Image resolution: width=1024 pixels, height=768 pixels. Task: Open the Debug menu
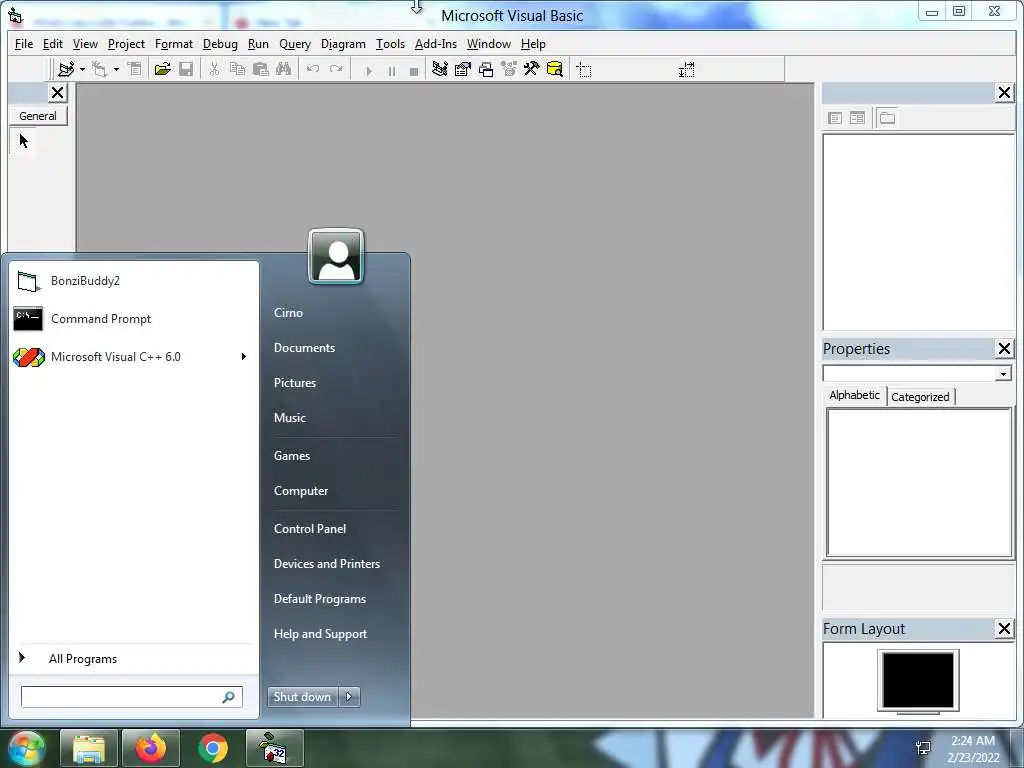(x=220, y=44)
